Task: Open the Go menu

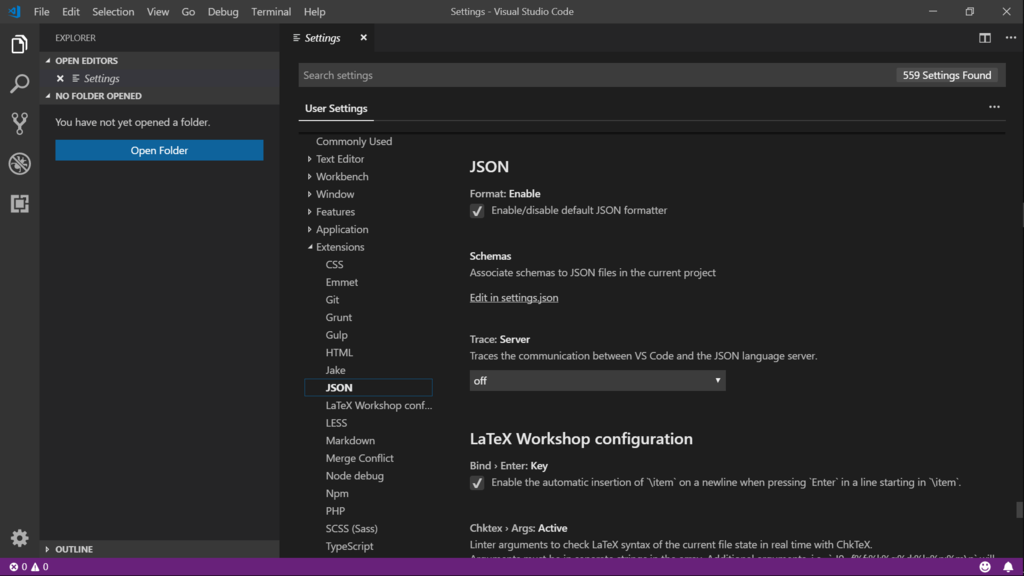Action: point(188,12)
